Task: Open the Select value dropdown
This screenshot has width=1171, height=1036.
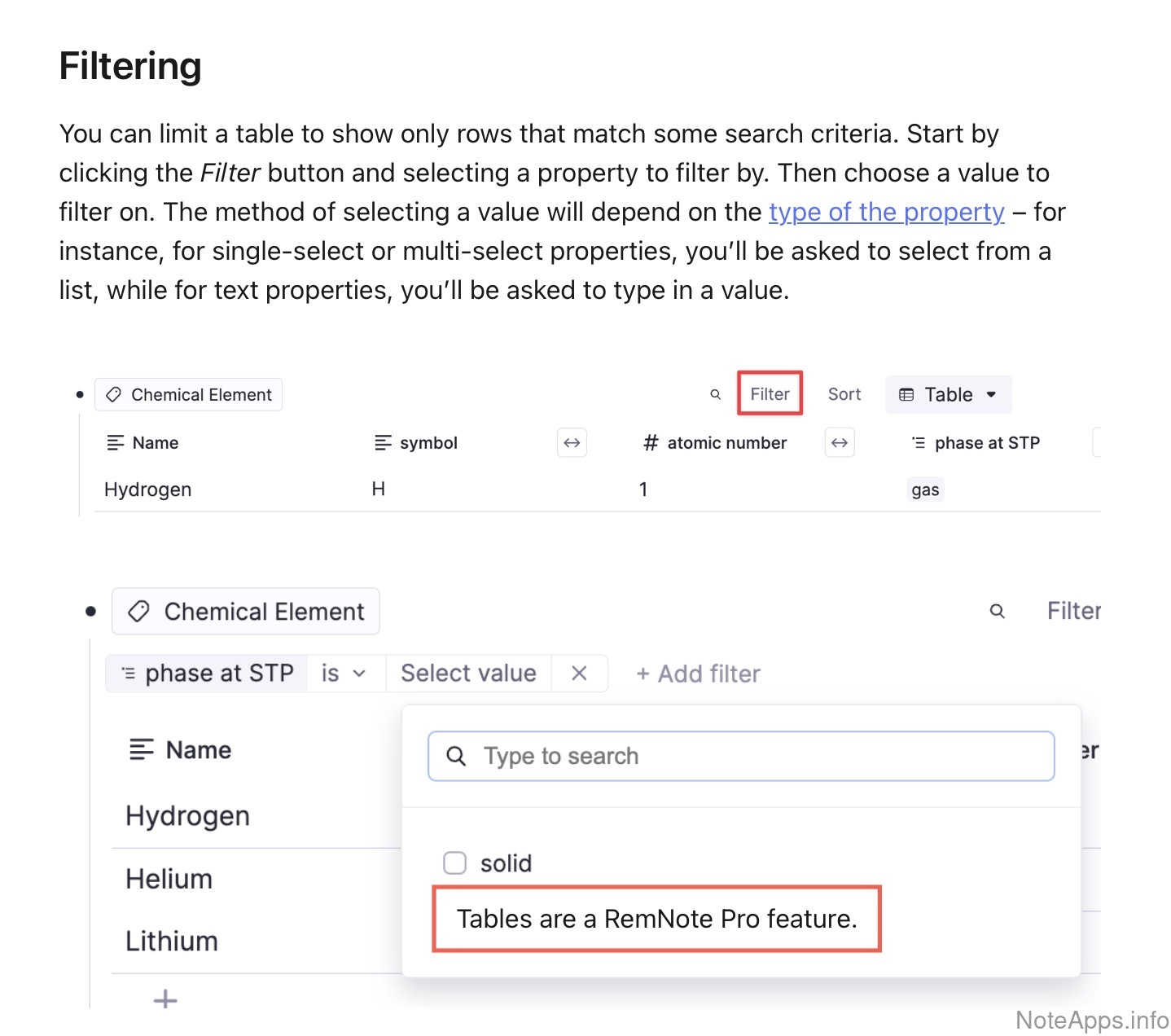Action: click(x=468, y=674)
